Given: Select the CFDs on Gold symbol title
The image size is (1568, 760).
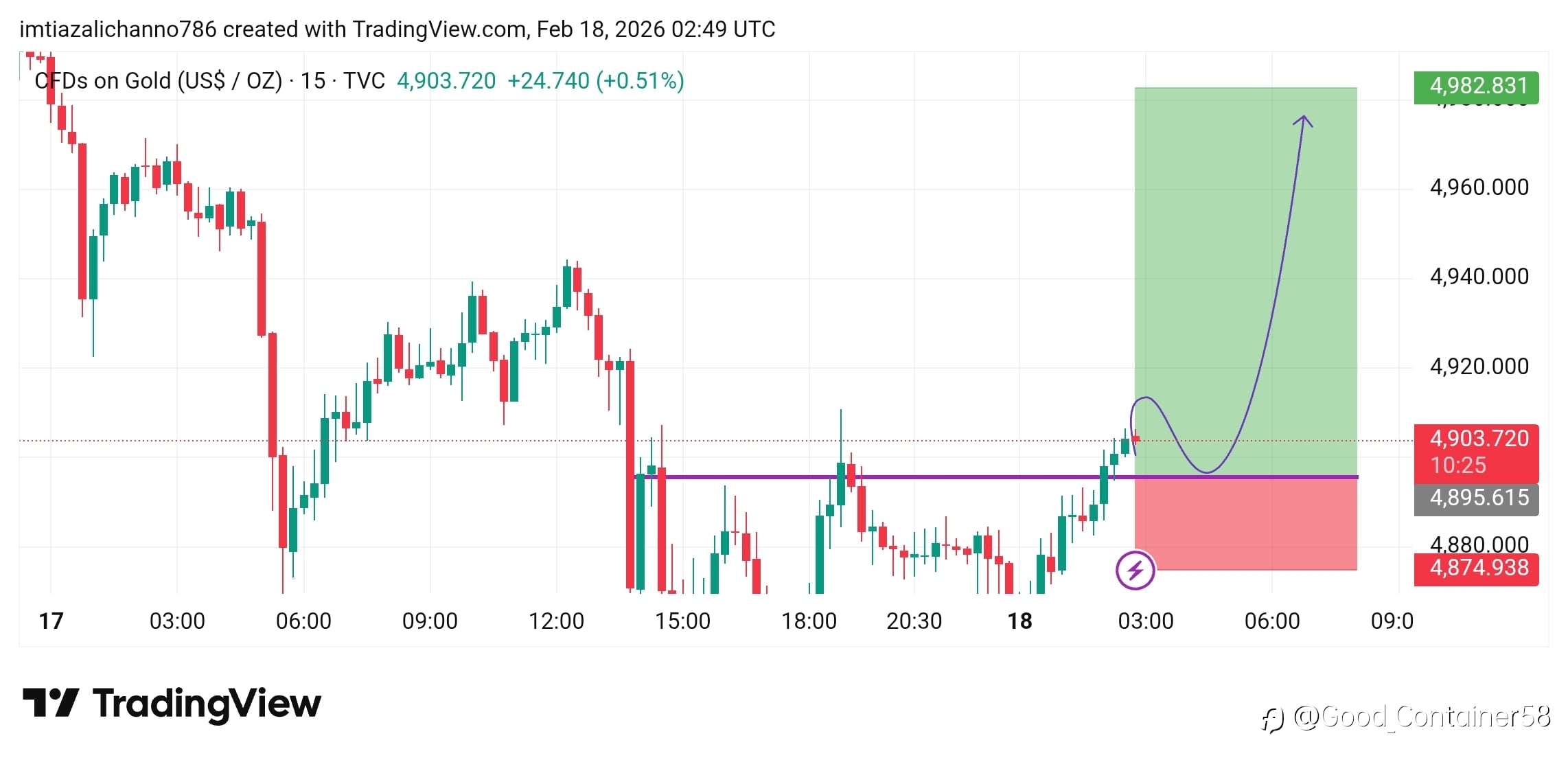Looking at the screenshot, I should [158, 81].
